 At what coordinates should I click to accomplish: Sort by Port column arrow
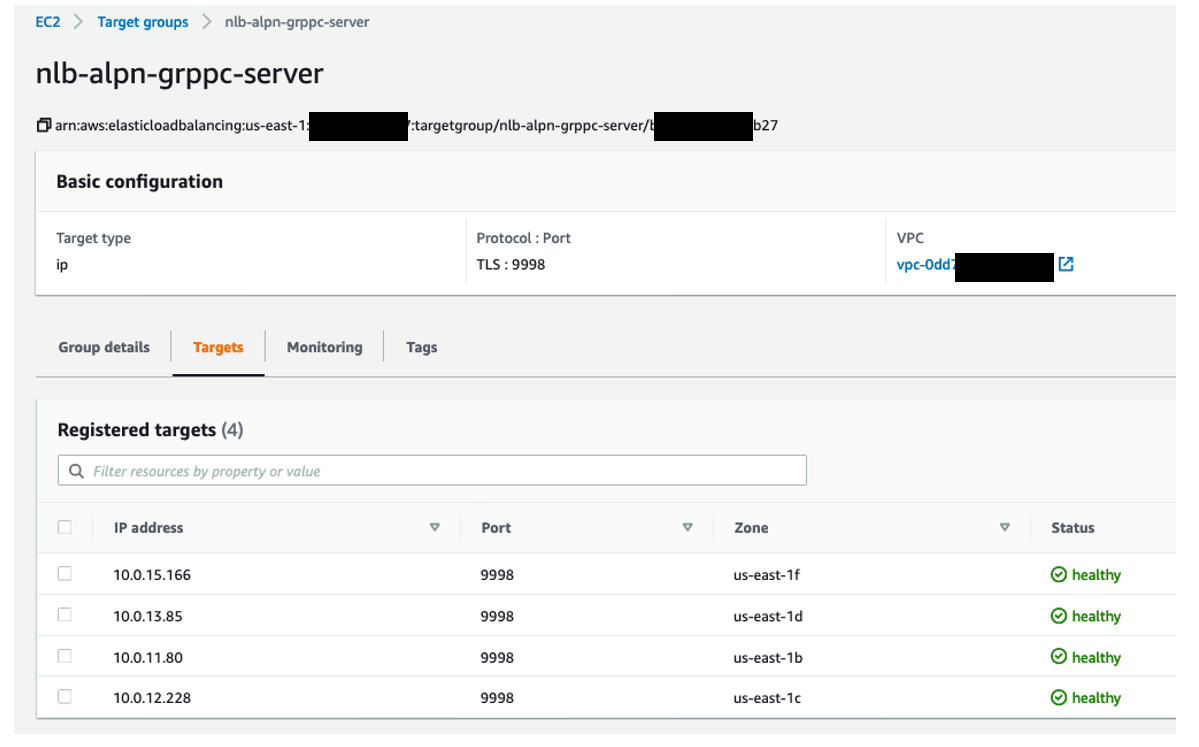pos(687,528)
